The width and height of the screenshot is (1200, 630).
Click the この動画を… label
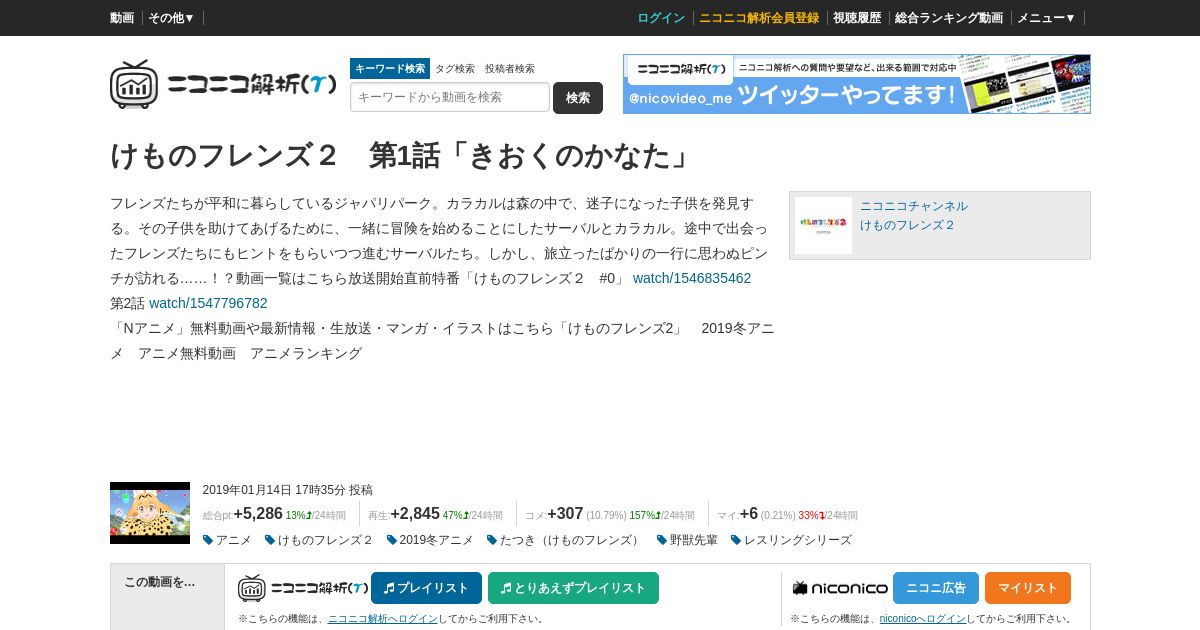click(160, 582)
